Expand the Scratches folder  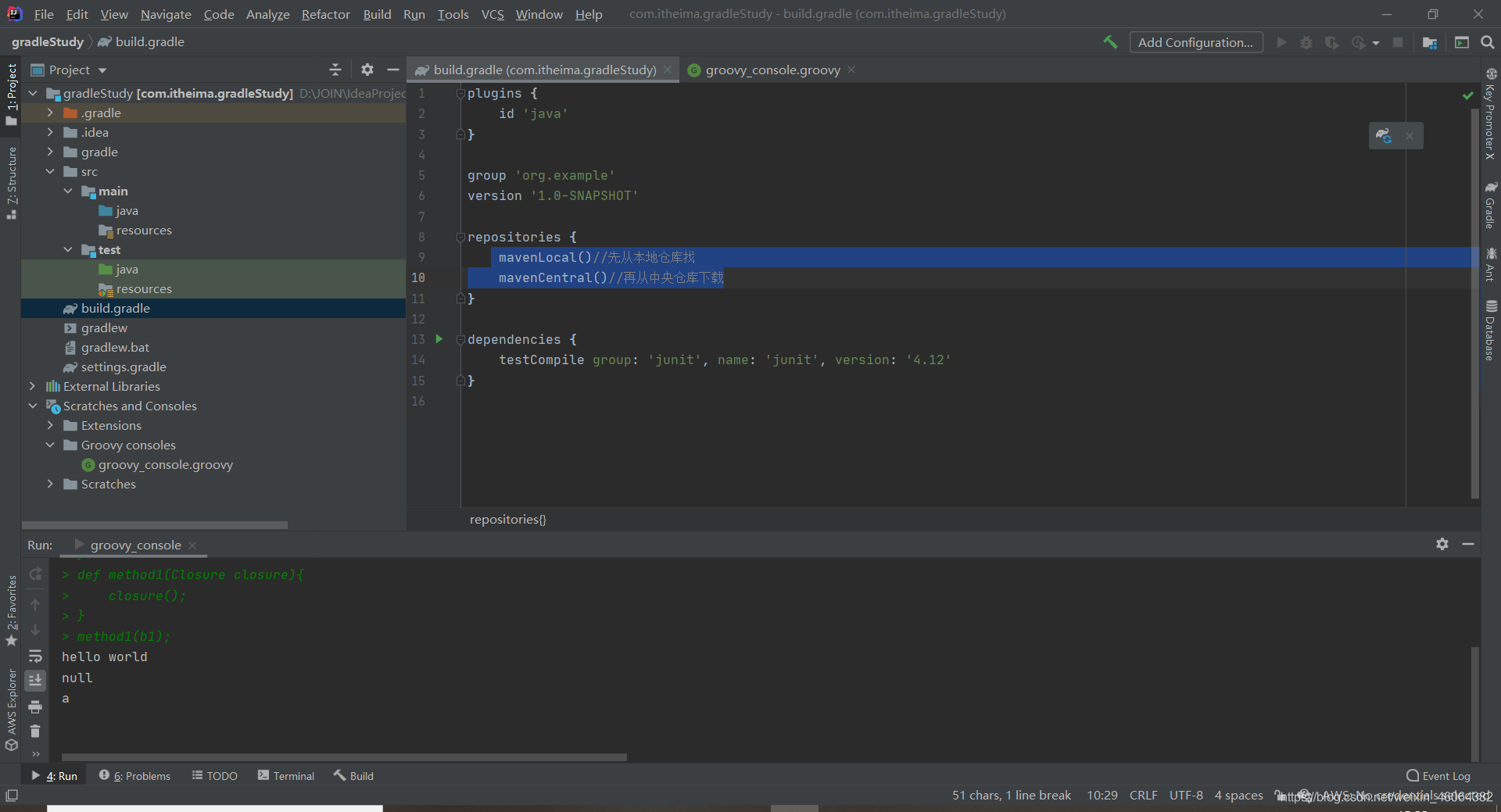[x=50, y=484]
